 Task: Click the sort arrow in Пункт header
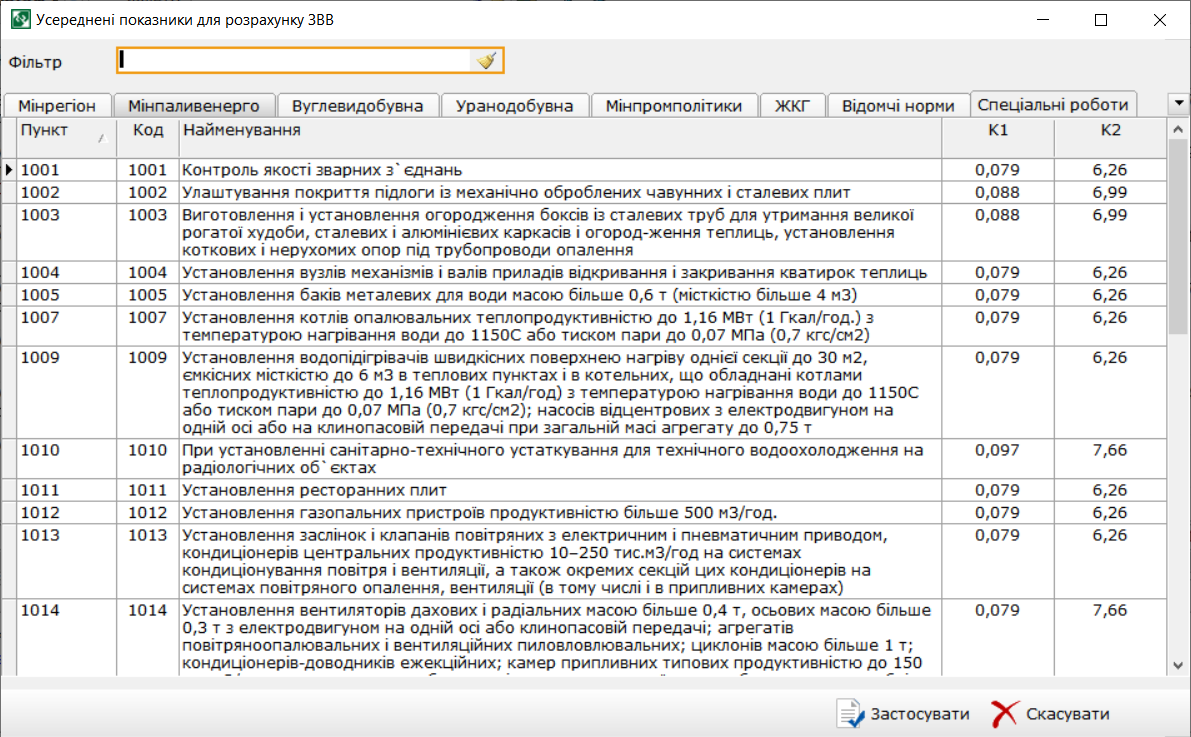coord(101,139)
